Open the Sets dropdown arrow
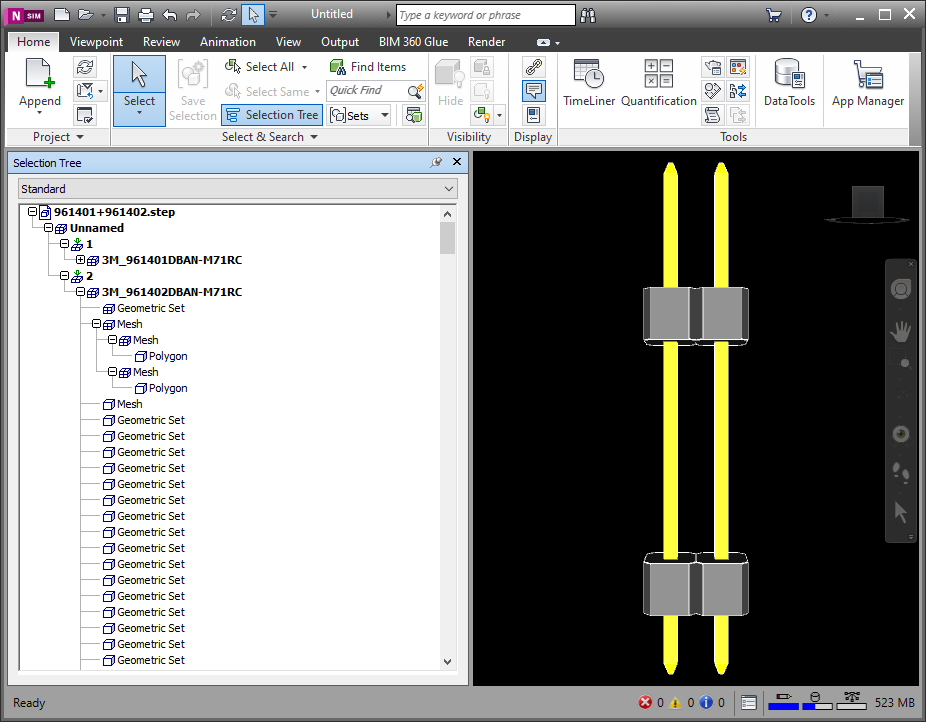The width and height of the screenshot is (926, 722). (383, 114)
